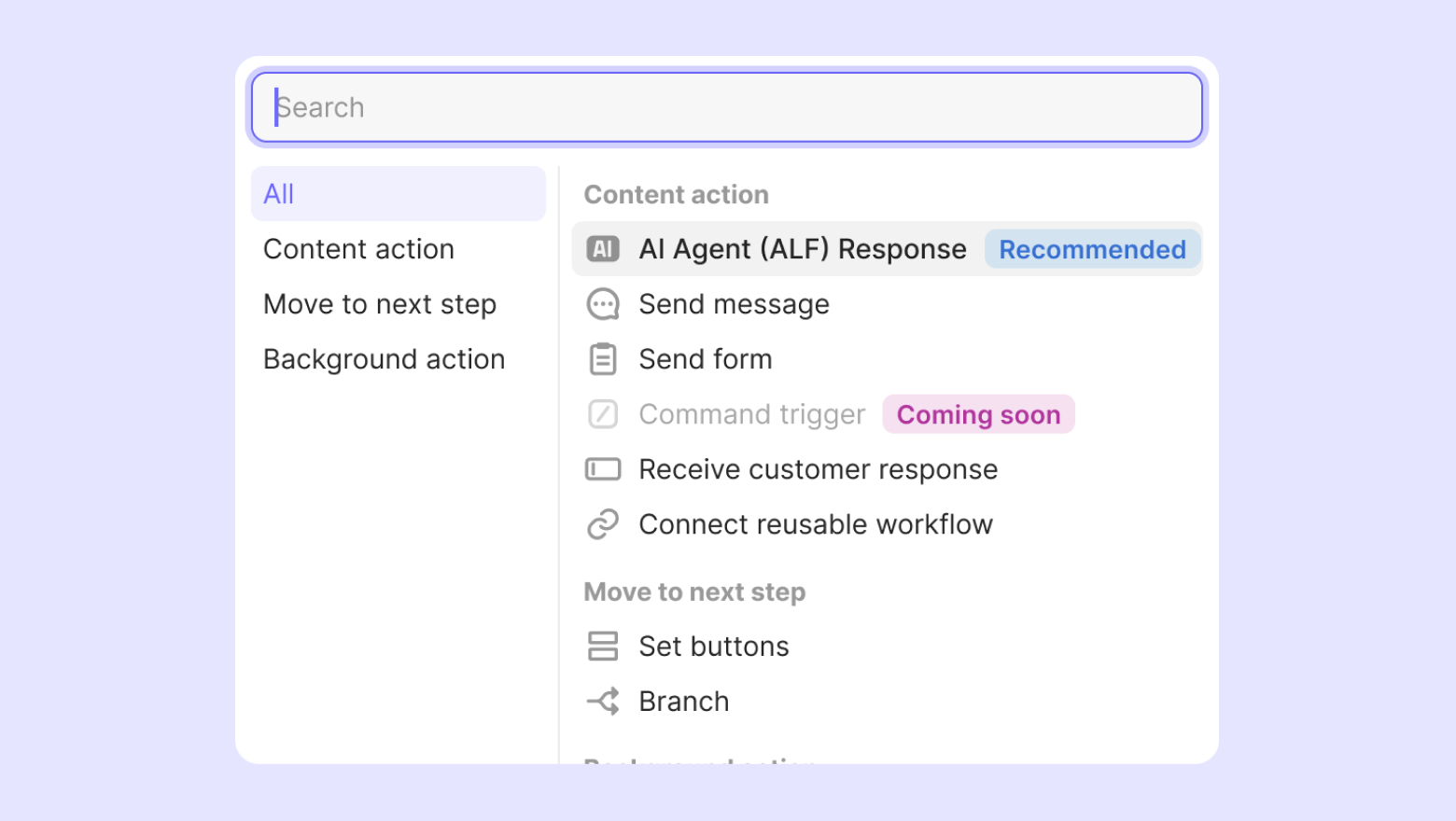
Task: Choose Connect reusable workflow option
Action: pos(816,524)
